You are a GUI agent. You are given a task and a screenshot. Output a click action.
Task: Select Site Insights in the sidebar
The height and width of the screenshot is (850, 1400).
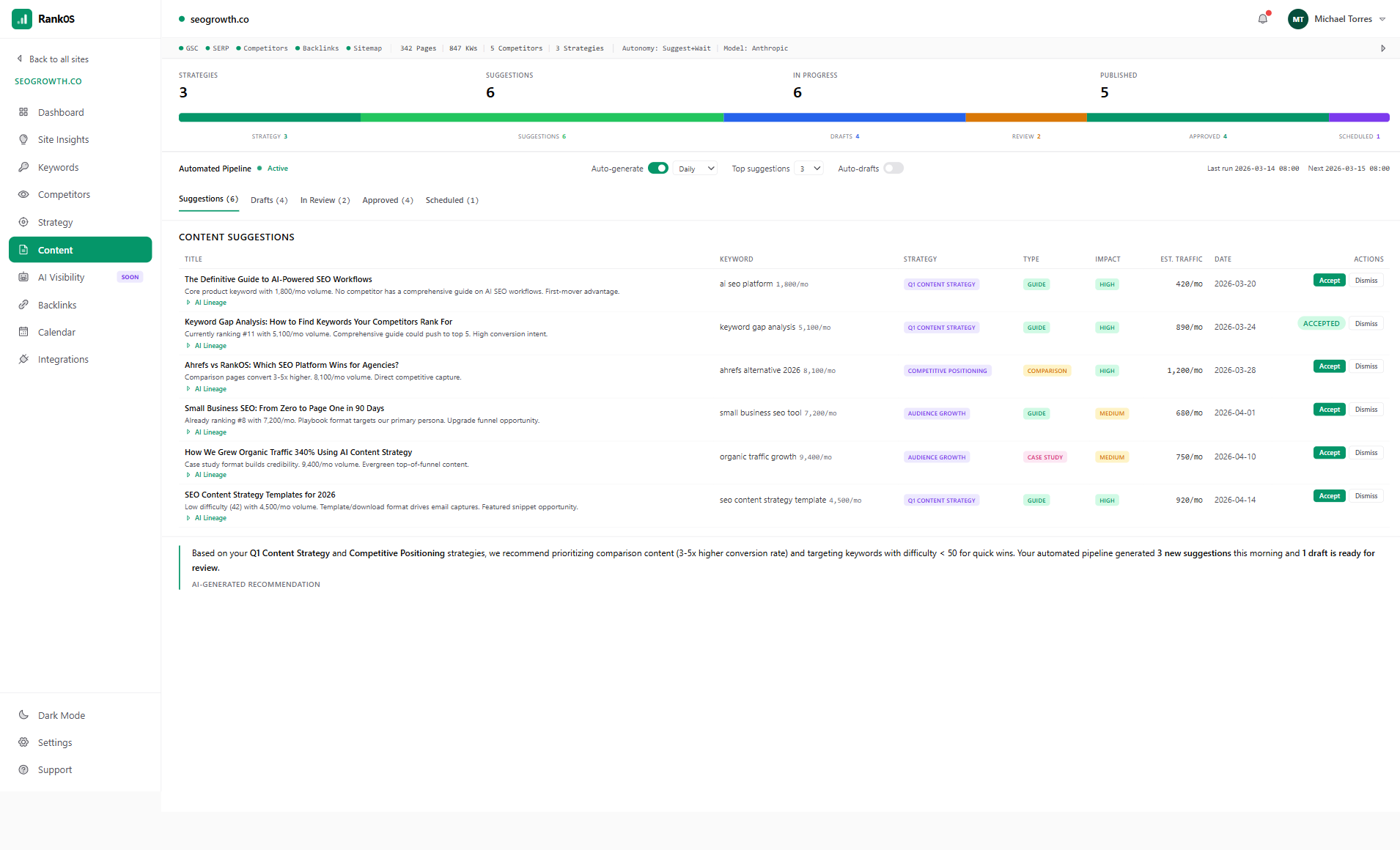click(62, 139)
